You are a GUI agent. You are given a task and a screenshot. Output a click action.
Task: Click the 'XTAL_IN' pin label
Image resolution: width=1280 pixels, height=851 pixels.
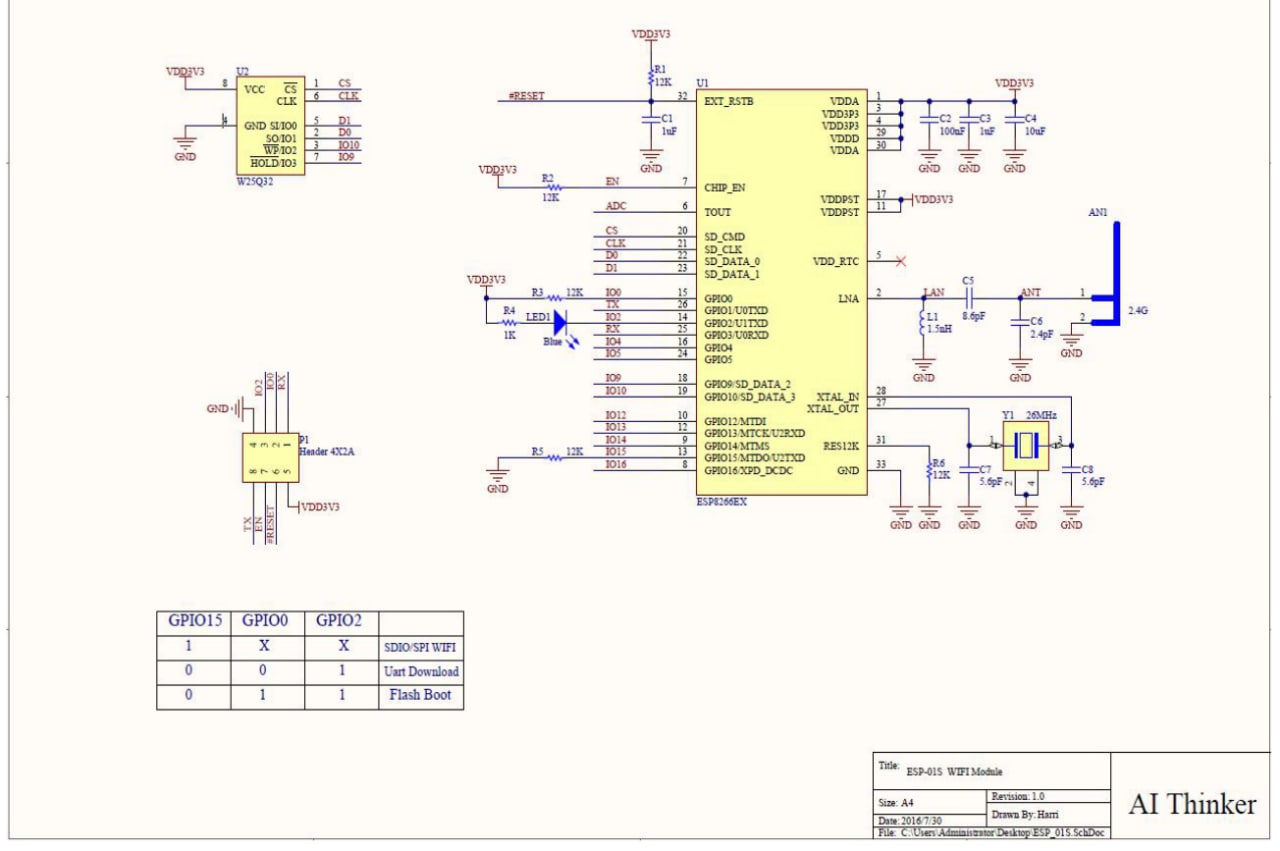pos(837,397)
